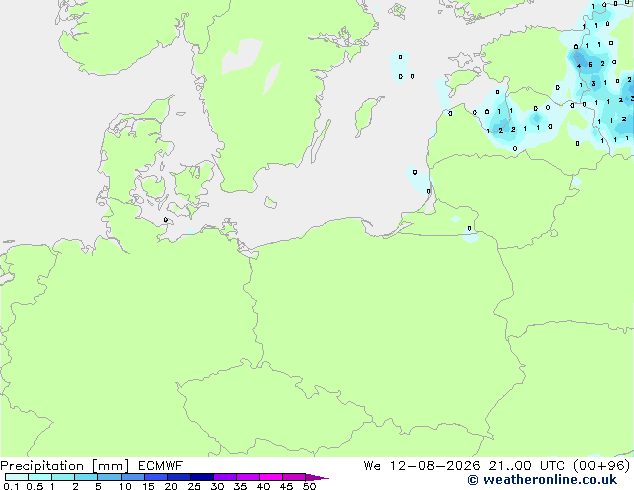Select the 2–5 mm legend color swatch
Viewport: 634px width, 490px height.
point(86,477)
